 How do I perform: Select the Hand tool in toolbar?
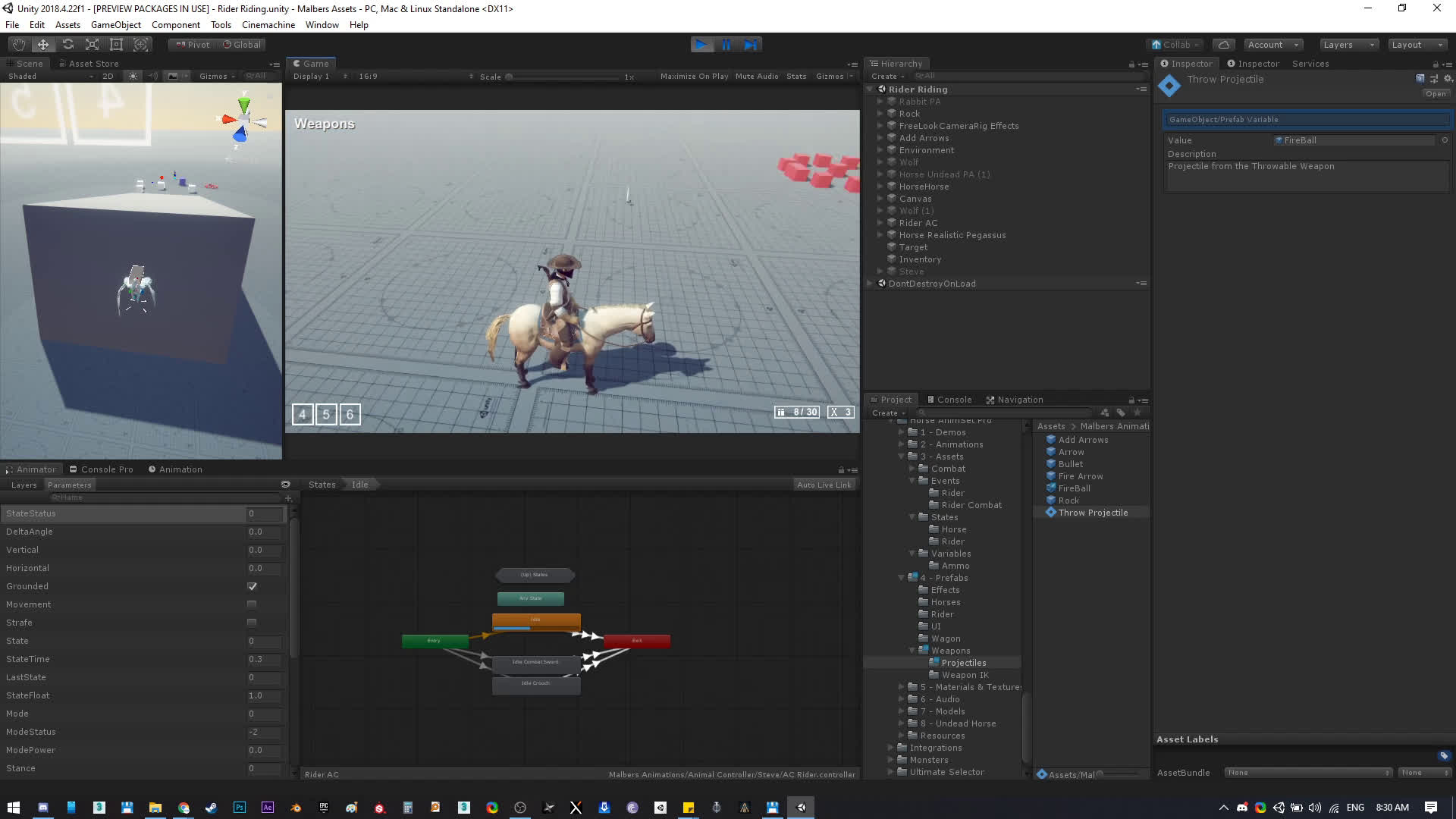[18, 45]
